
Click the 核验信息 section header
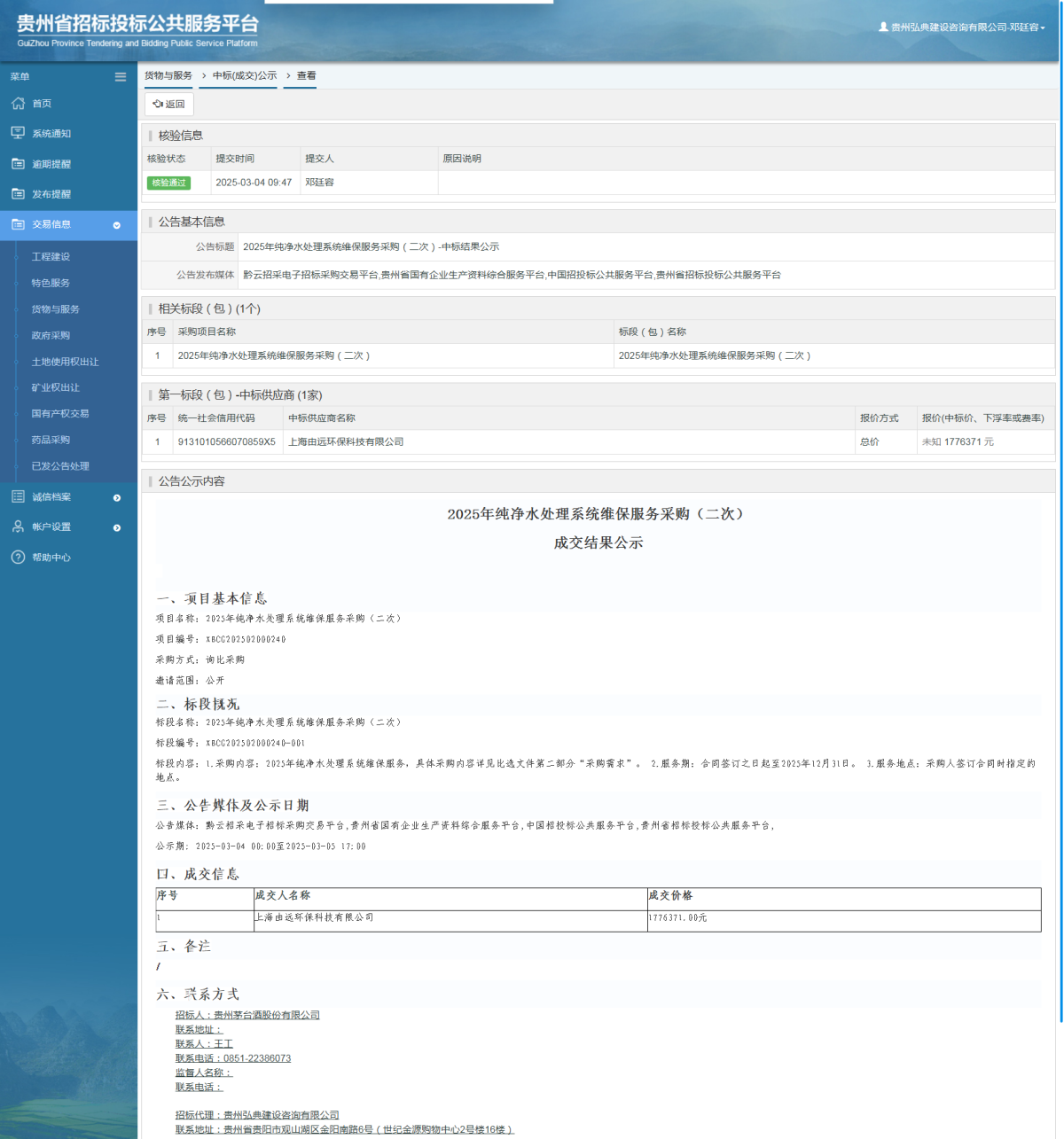tap(181, 136)
